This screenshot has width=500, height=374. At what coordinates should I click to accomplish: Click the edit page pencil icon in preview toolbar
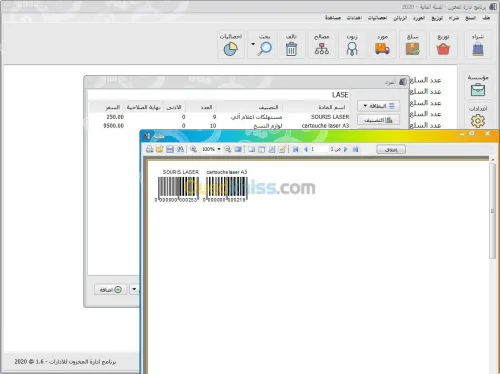(x=282, y=149)
